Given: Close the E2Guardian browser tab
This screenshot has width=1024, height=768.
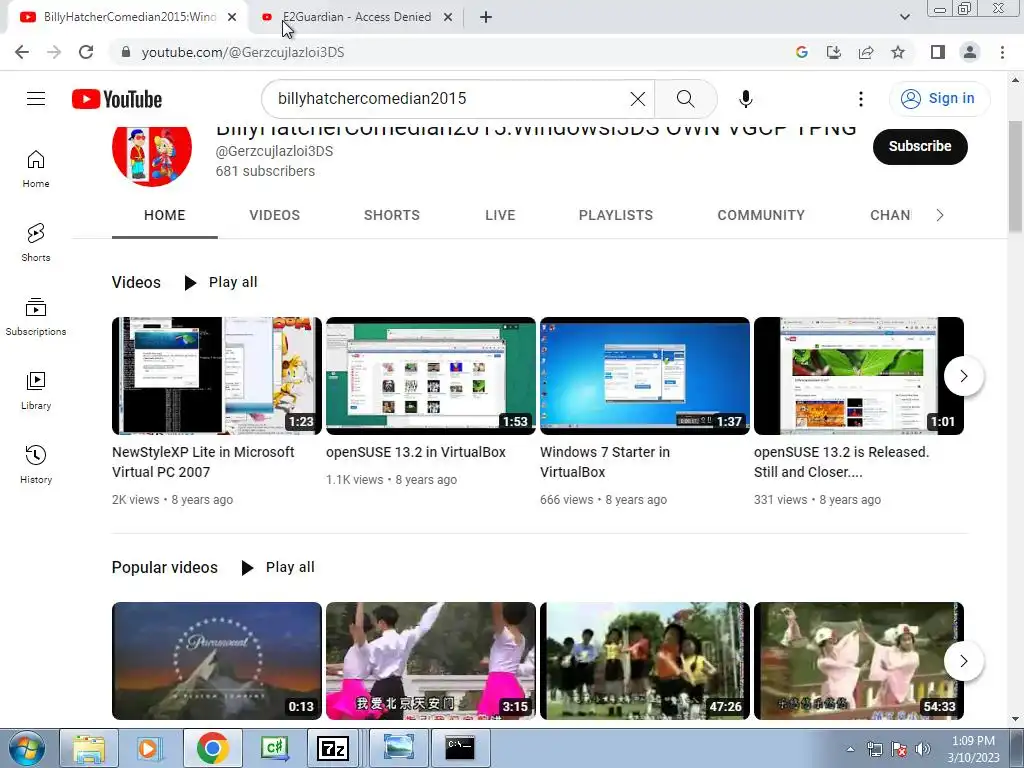Looking at the screenshot, I should click(447, 18).
